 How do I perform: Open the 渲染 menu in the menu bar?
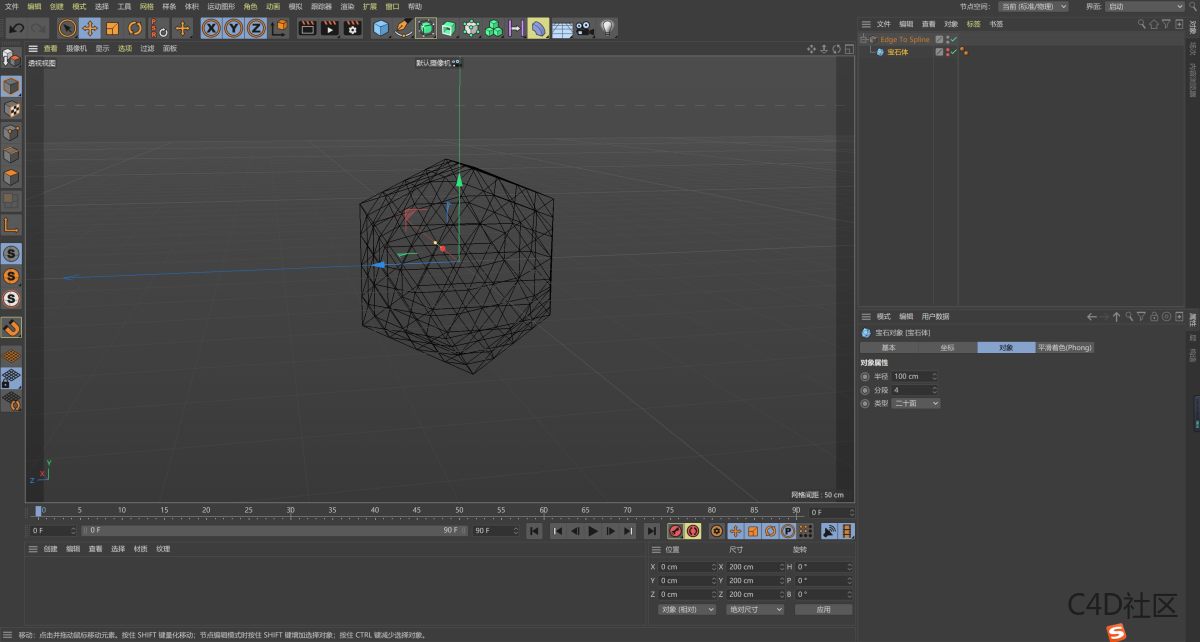point(347,6)
